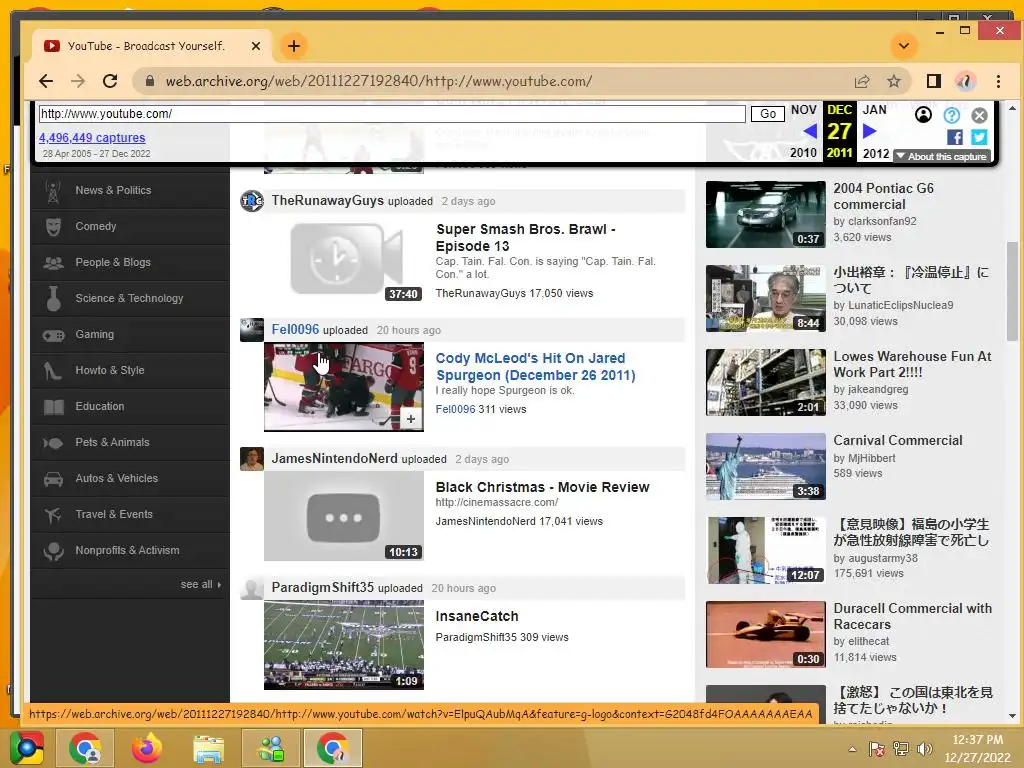Open ParadigmShift35 channel avatar
The height and width of the screenshot is (768, 1024).
[251, 588]
